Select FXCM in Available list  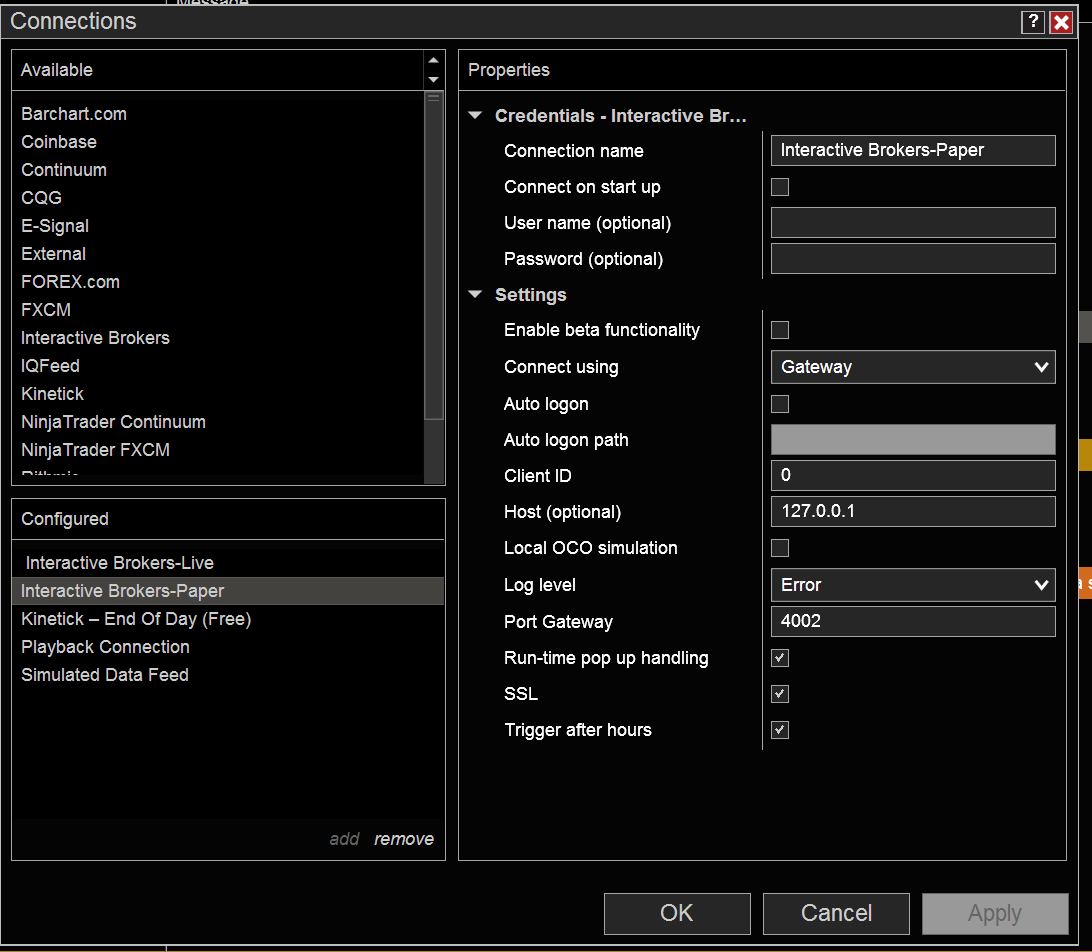click(x=46, y=310)
